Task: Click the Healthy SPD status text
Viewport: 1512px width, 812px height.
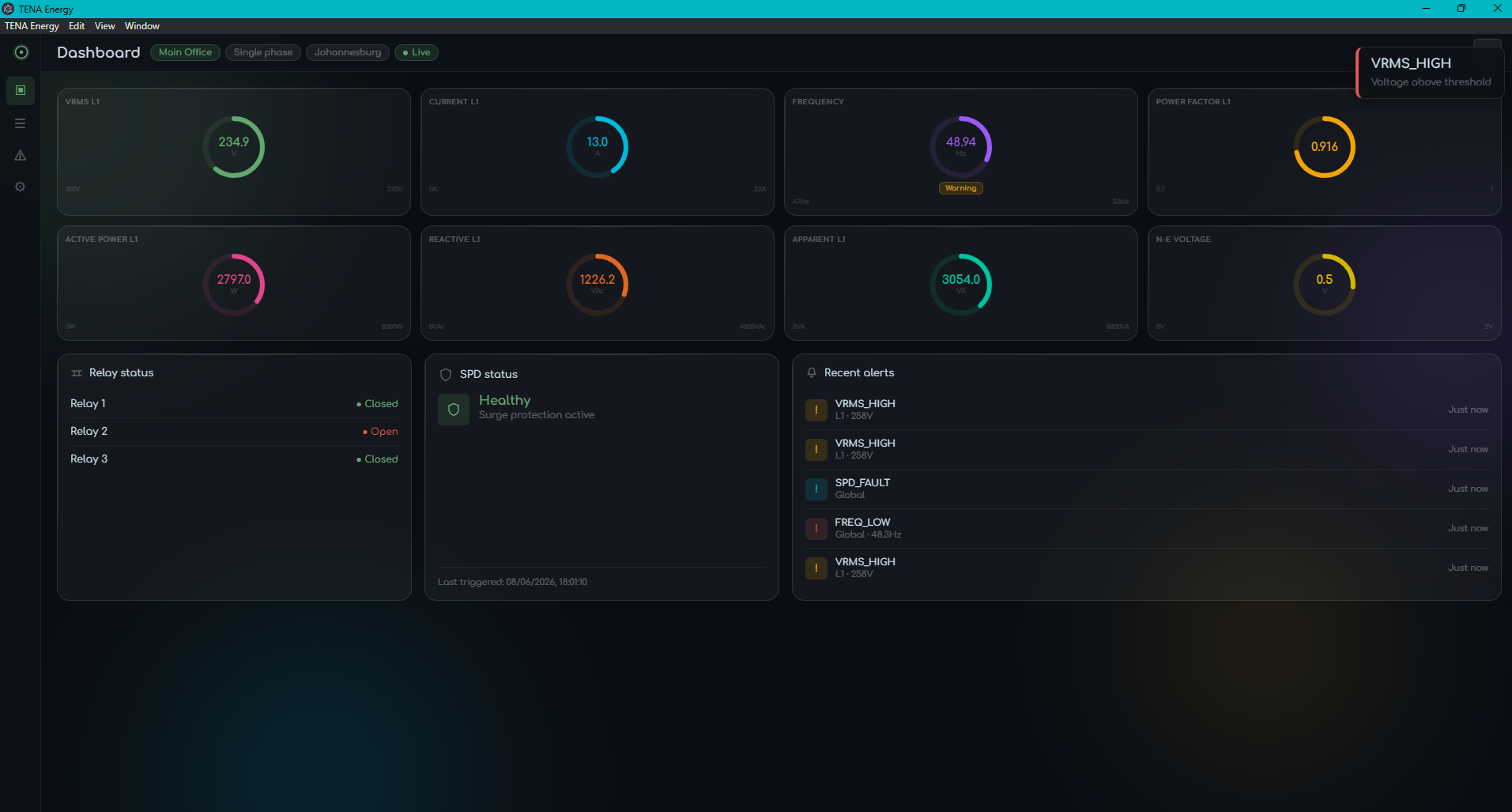Action: (x=505, y=401)
